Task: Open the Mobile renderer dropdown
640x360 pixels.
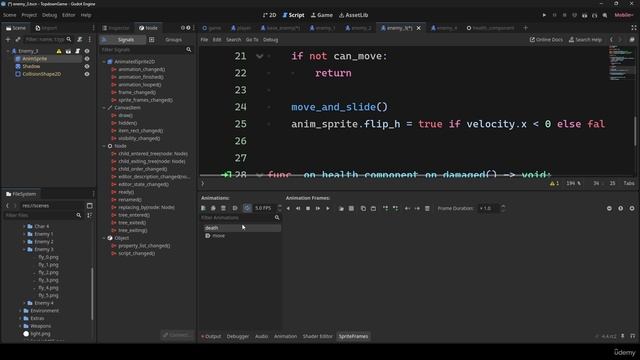Action: (x=624, y=15)
